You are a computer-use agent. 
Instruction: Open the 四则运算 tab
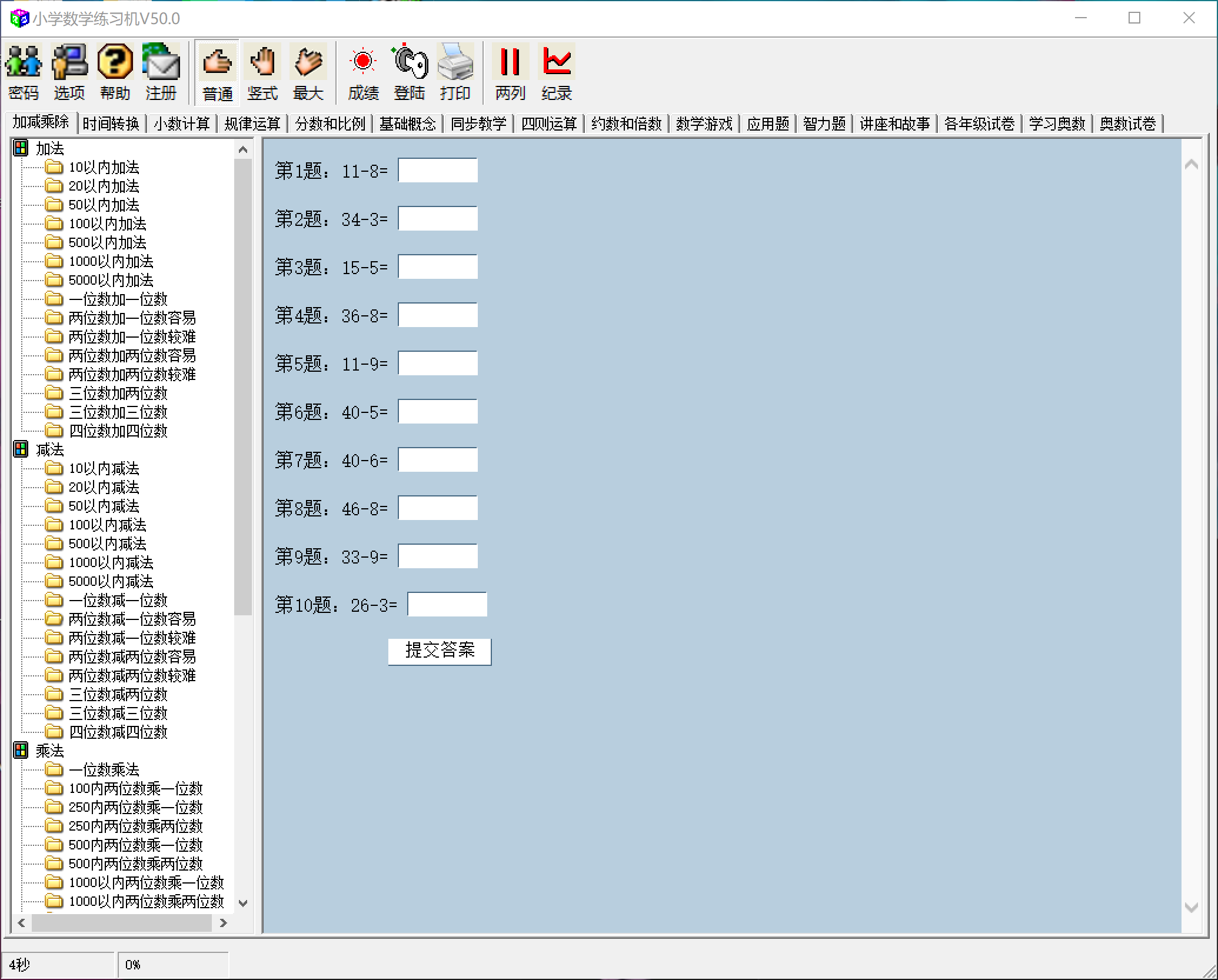(549, 124)
